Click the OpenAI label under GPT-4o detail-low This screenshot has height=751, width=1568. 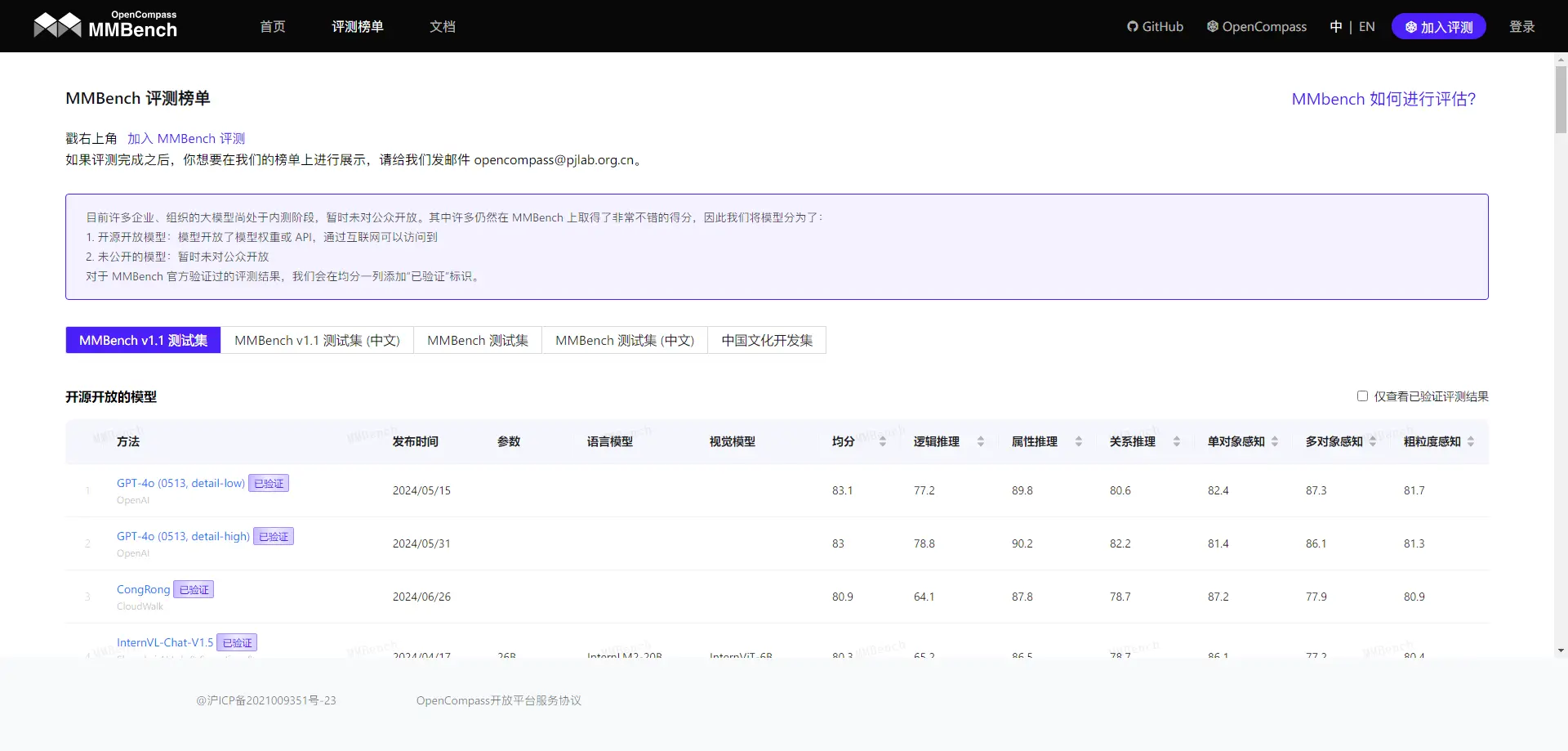point(133,500)
